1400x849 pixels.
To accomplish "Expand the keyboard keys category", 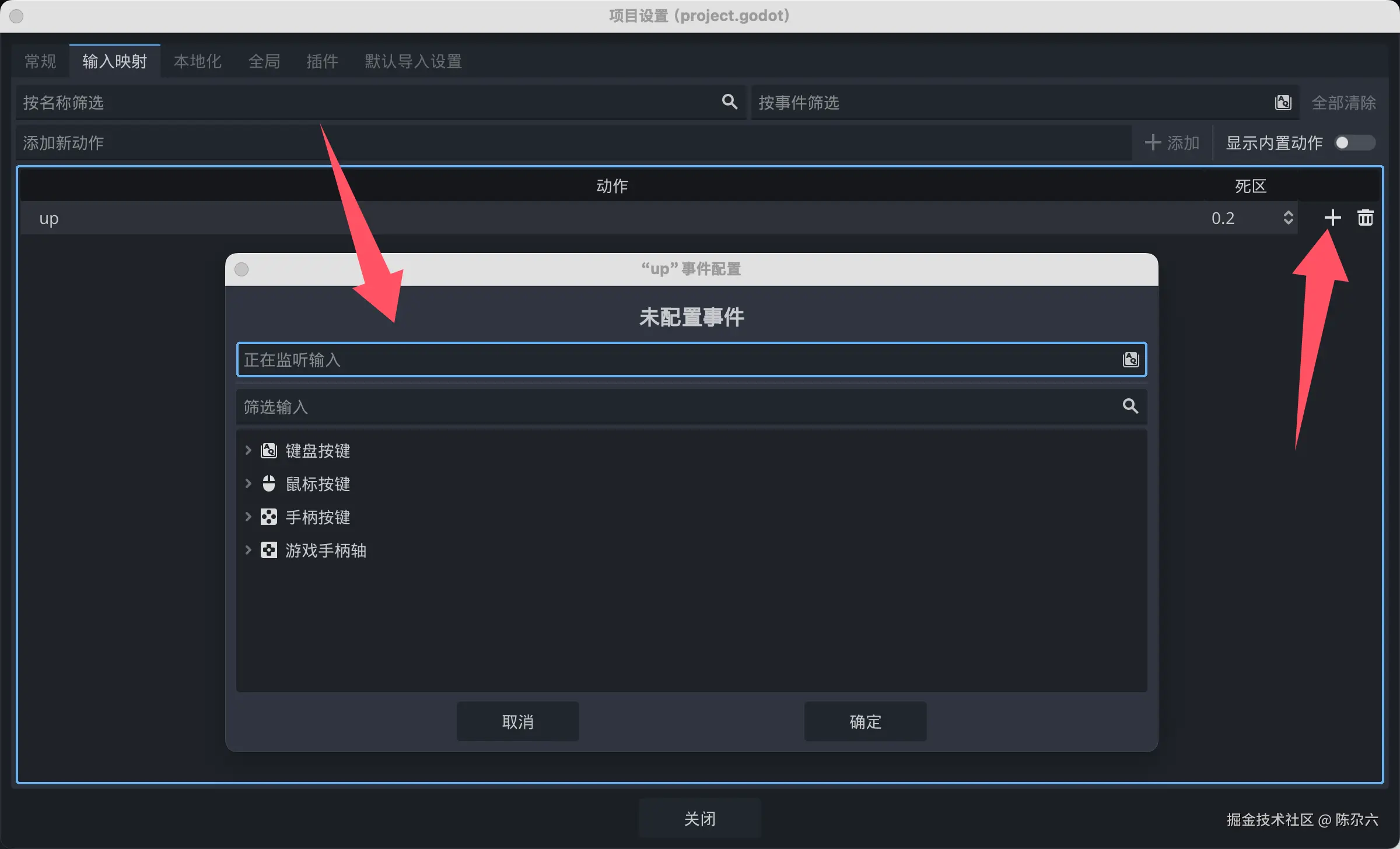I will tap(248, 450).
